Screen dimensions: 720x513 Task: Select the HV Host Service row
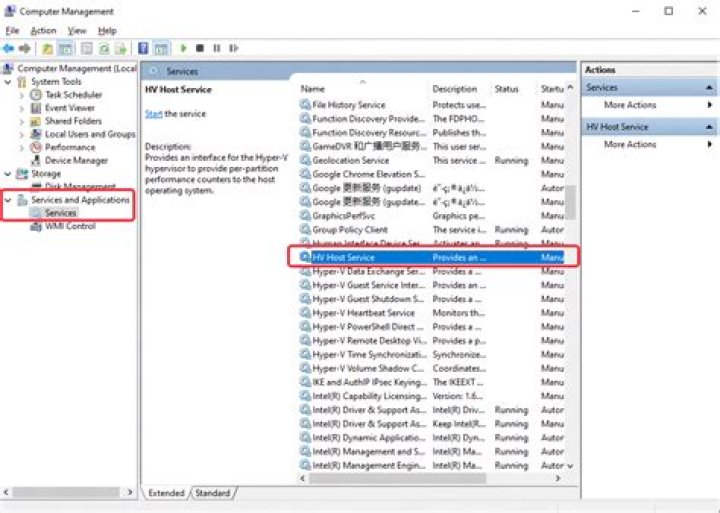point(431,257)
